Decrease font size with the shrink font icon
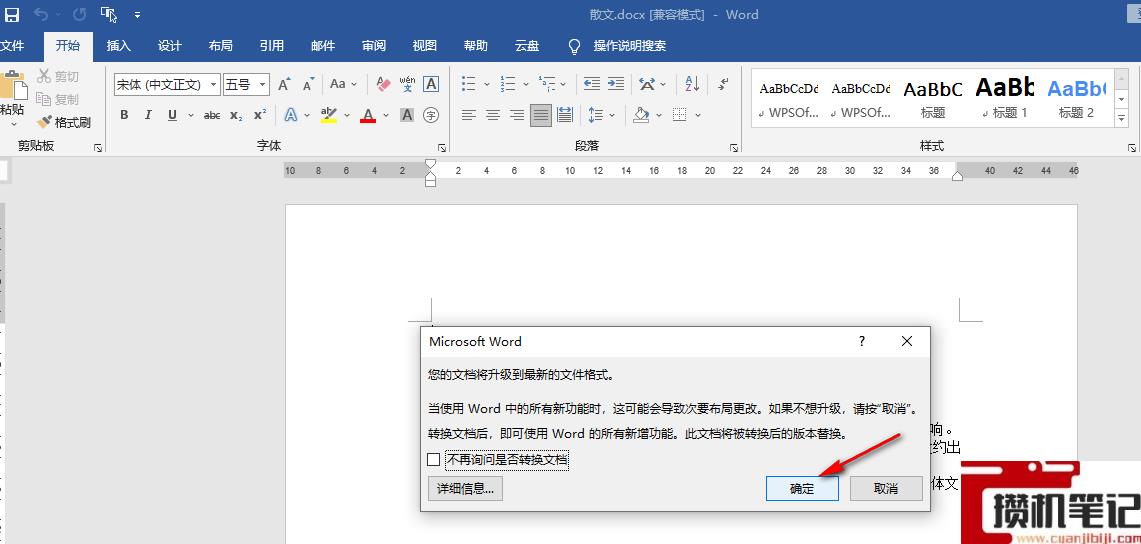Screen dimensions: 1141x544 click(x=309, y=84)
